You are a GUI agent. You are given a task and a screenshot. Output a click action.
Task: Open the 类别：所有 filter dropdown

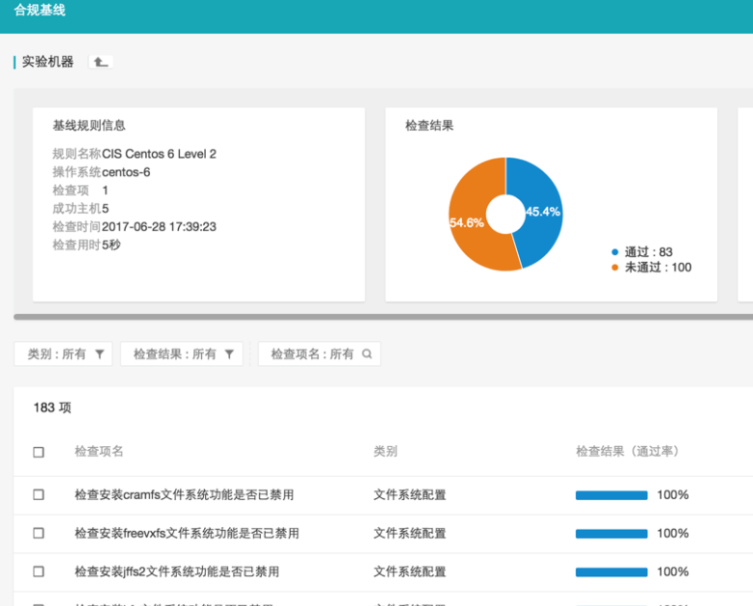click(x=63, y=354)
